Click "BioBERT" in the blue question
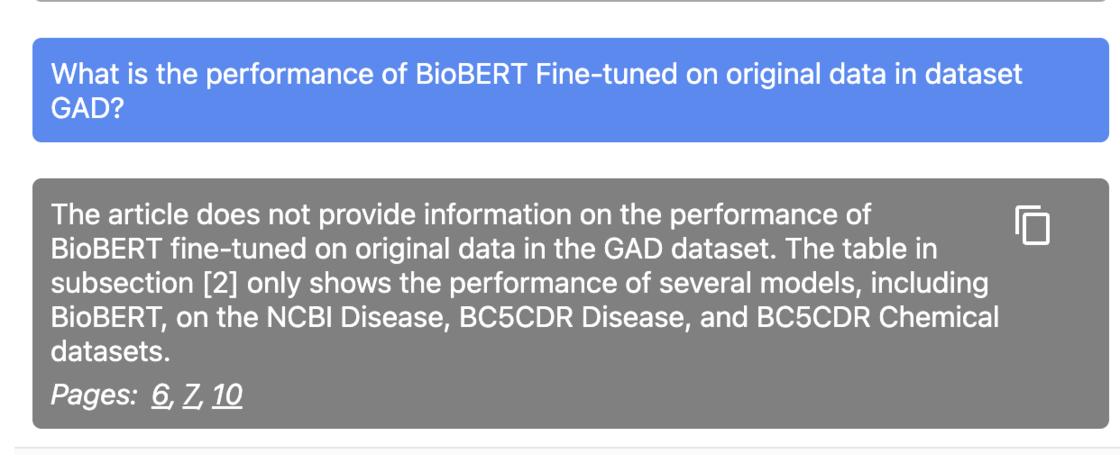Screen dimensions: 1120x454 point(469,74)
